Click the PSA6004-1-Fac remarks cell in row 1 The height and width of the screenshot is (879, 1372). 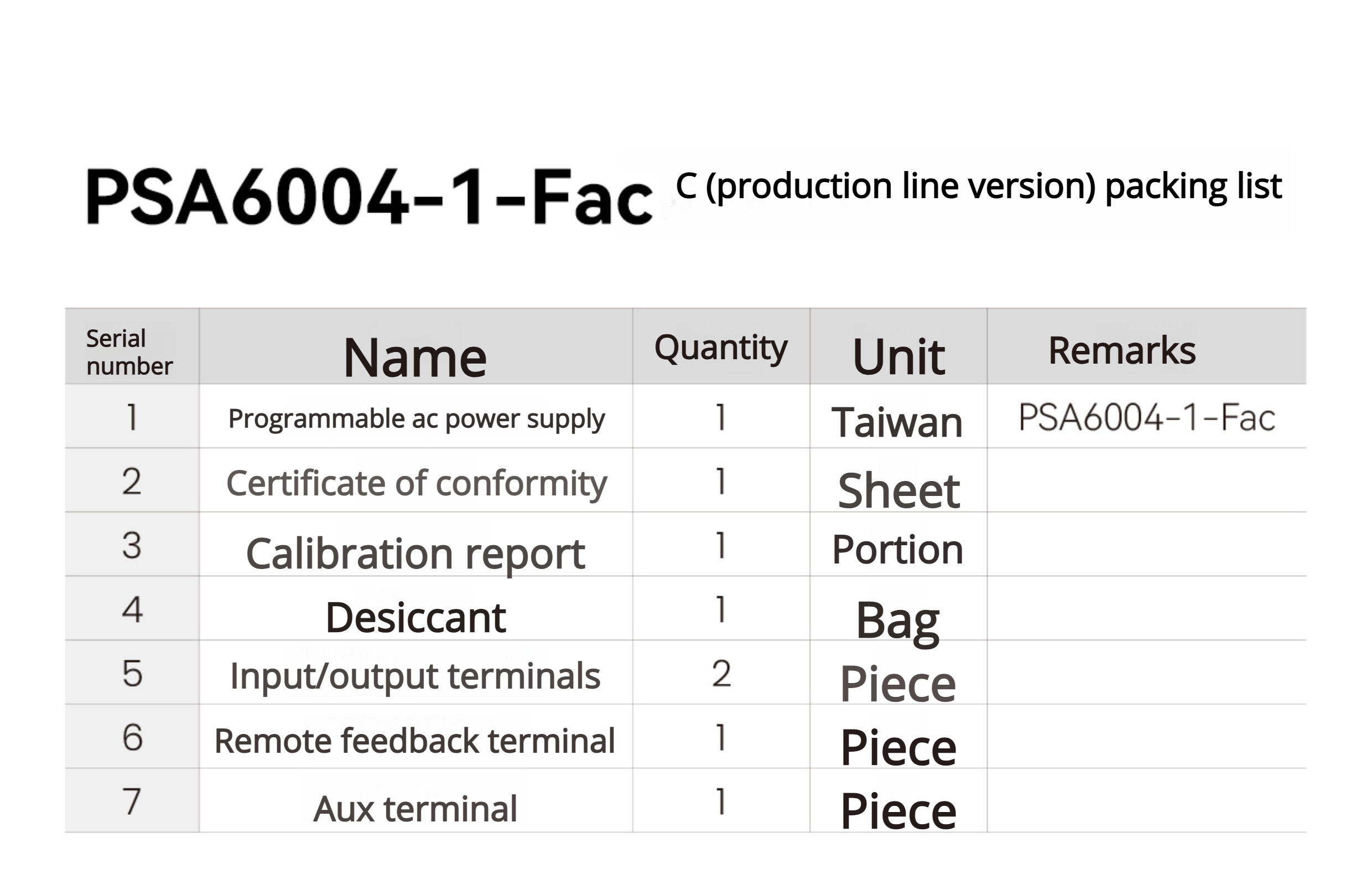1146,418
